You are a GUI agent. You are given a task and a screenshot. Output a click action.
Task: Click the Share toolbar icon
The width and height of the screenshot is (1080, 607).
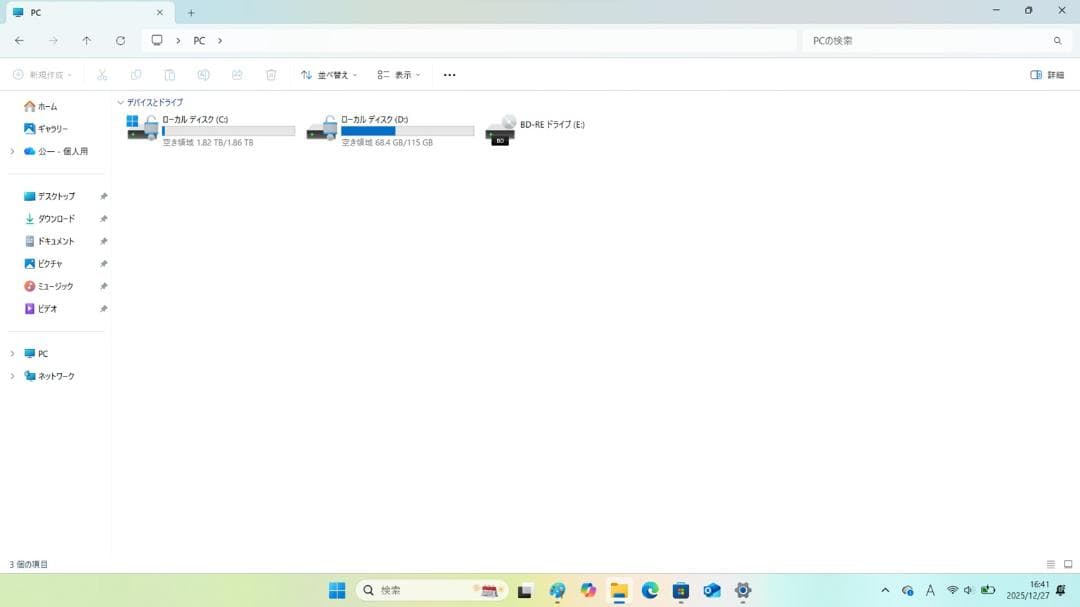pyautogui.click(x=237, y=74)
